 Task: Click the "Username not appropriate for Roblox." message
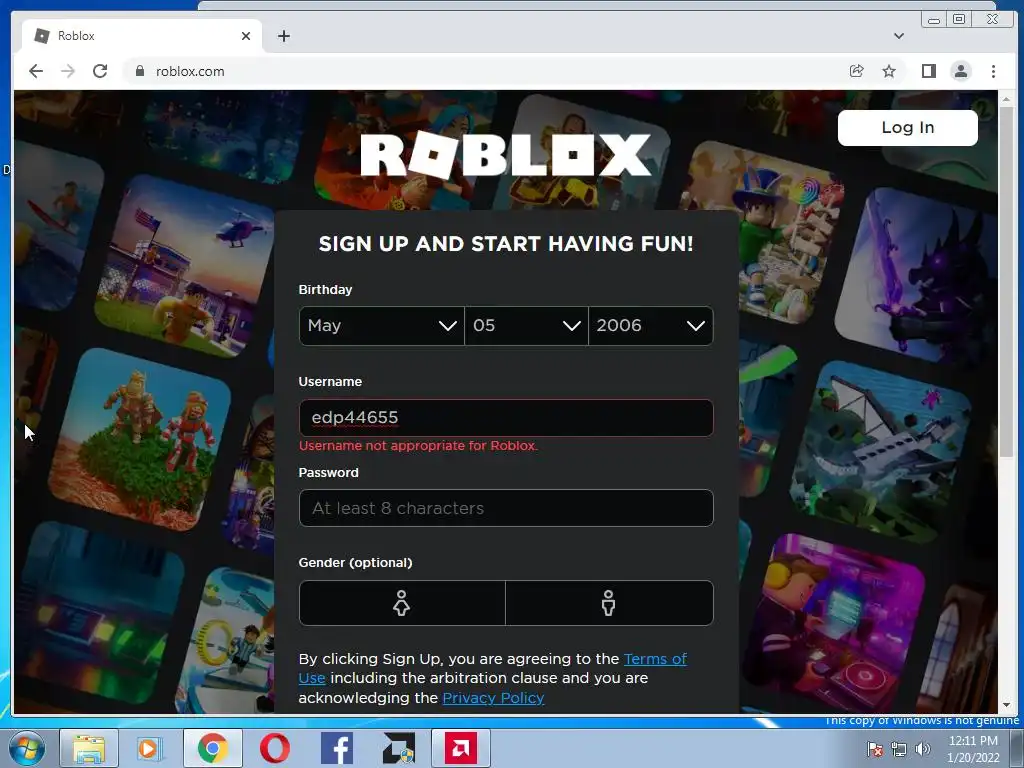click(418, 445)
